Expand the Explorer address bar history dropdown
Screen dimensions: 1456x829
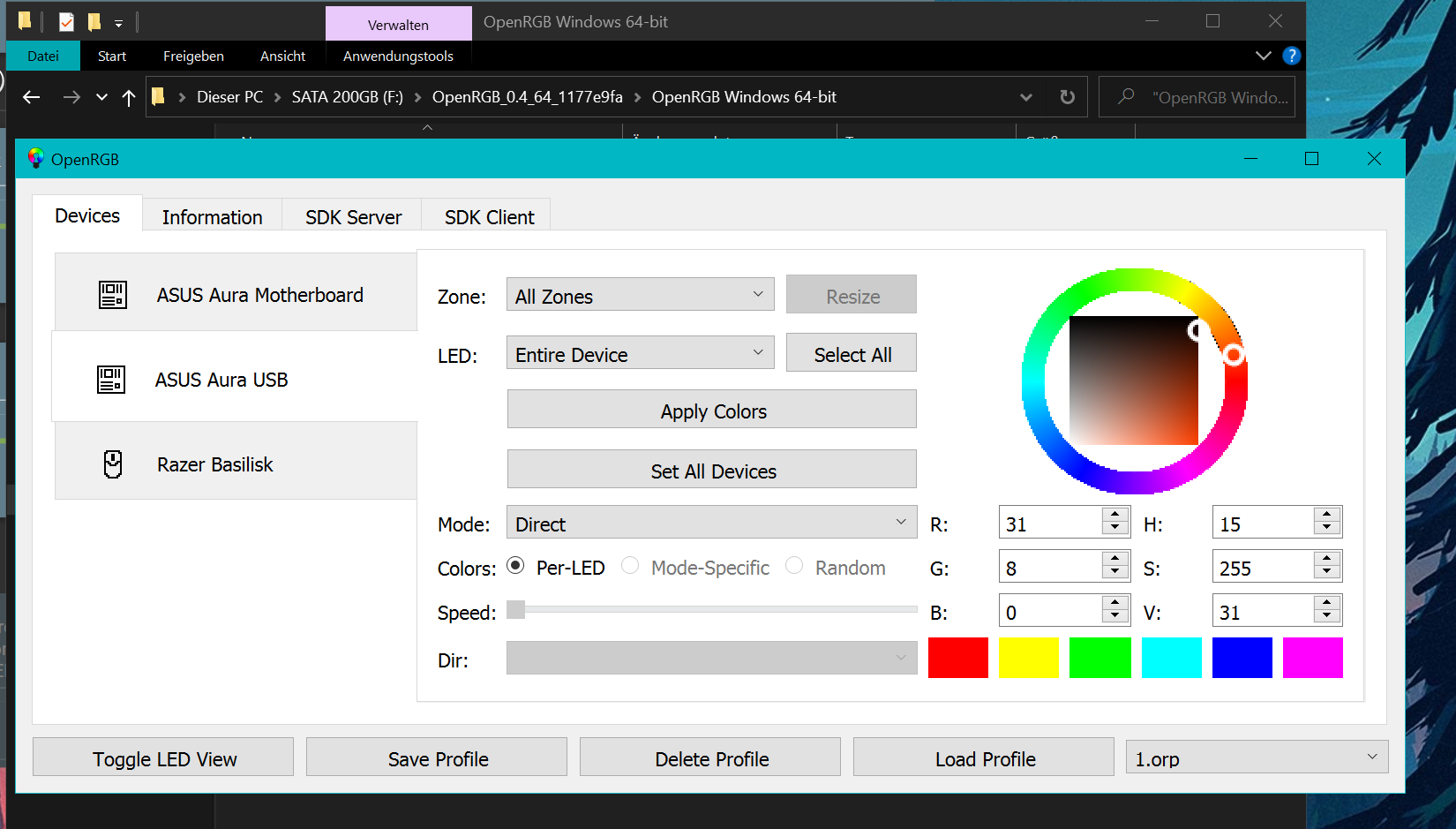1026,97
